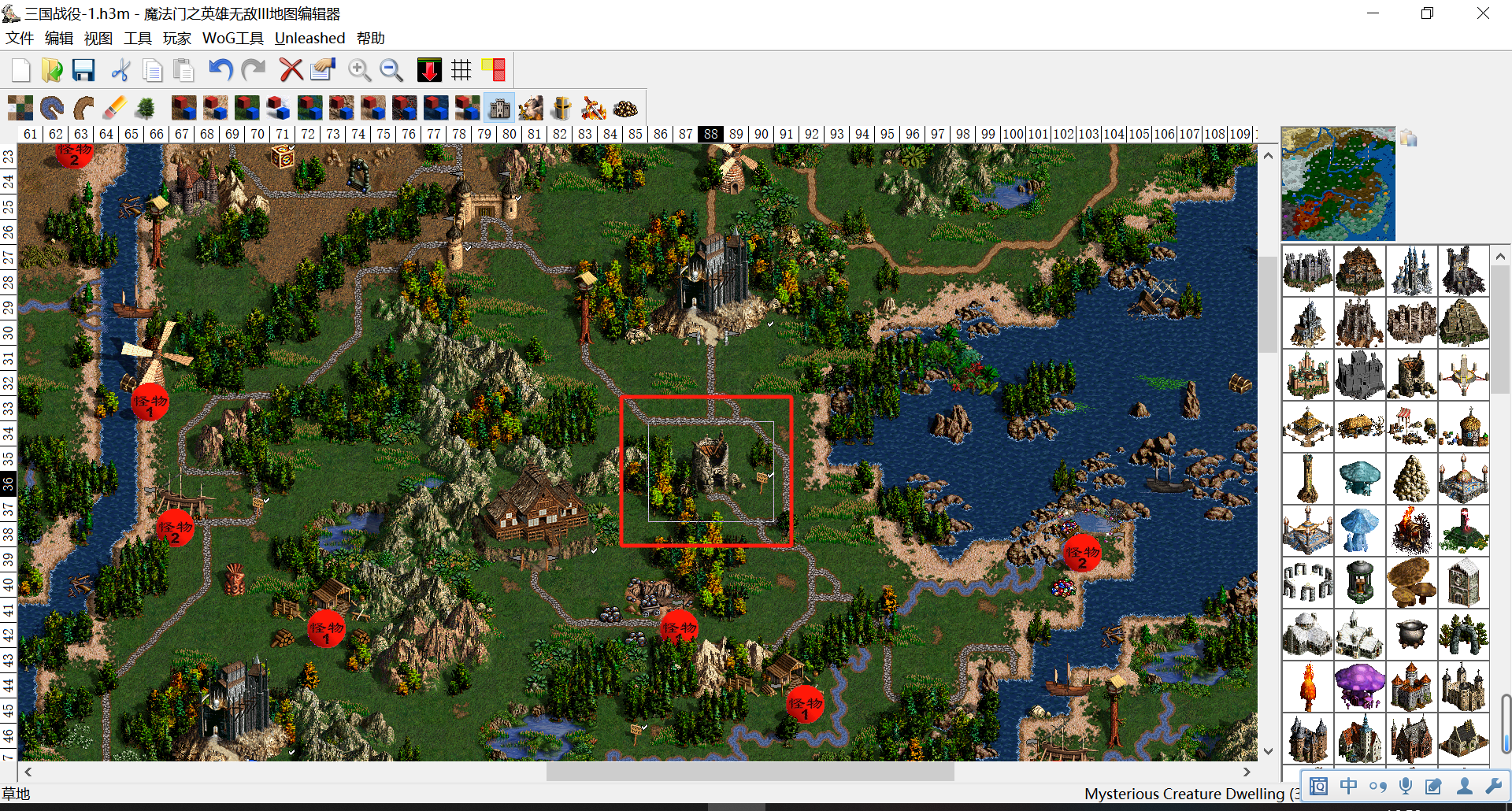Toggle passability view with red-yellow squares icon
The height and width of the screenshot is (811, 1512).
[494, 70]
